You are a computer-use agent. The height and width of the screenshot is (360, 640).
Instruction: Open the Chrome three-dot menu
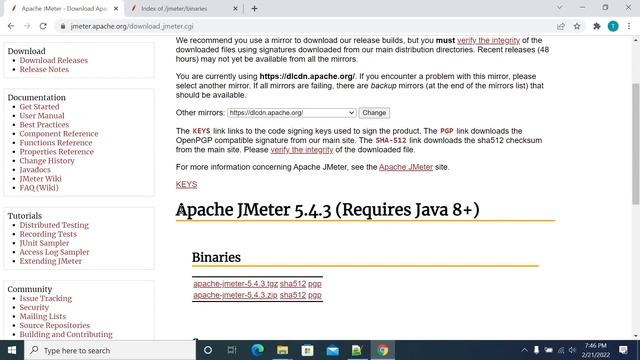pos(629,26)
